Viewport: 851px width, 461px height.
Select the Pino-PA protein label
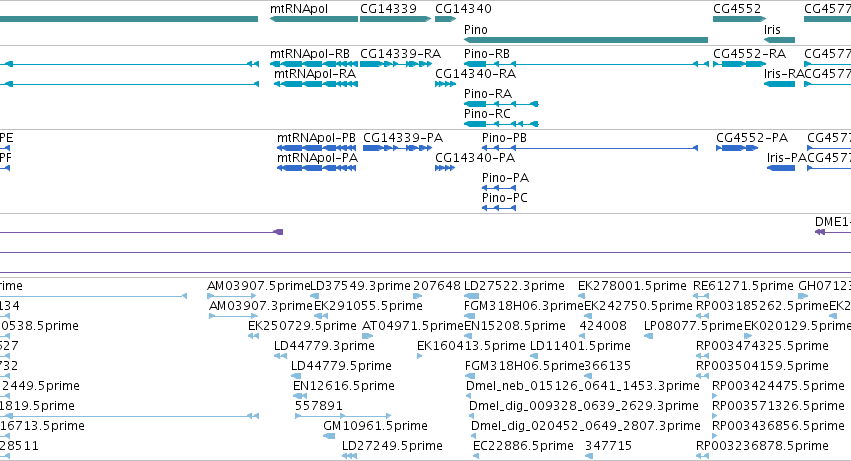click(505, 178)
